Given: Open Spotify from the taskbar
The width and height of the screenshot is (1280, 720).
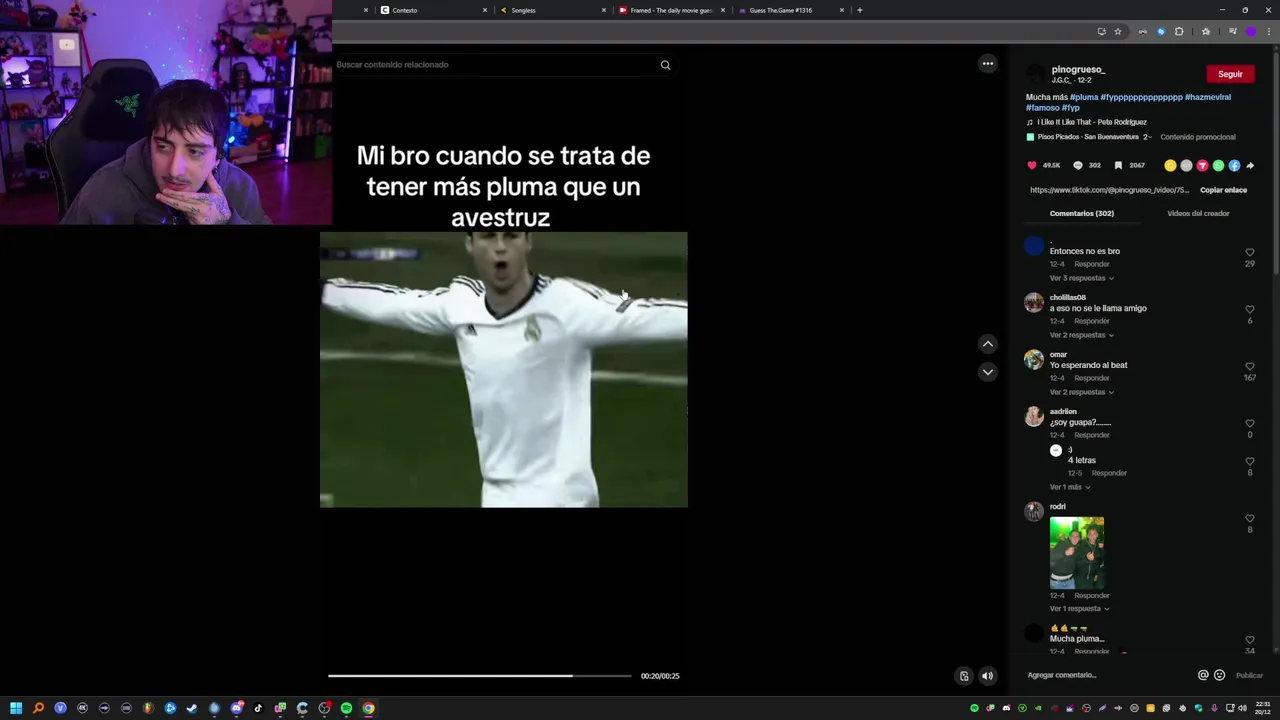Looking at the screenshot, I should pos(346,708).
